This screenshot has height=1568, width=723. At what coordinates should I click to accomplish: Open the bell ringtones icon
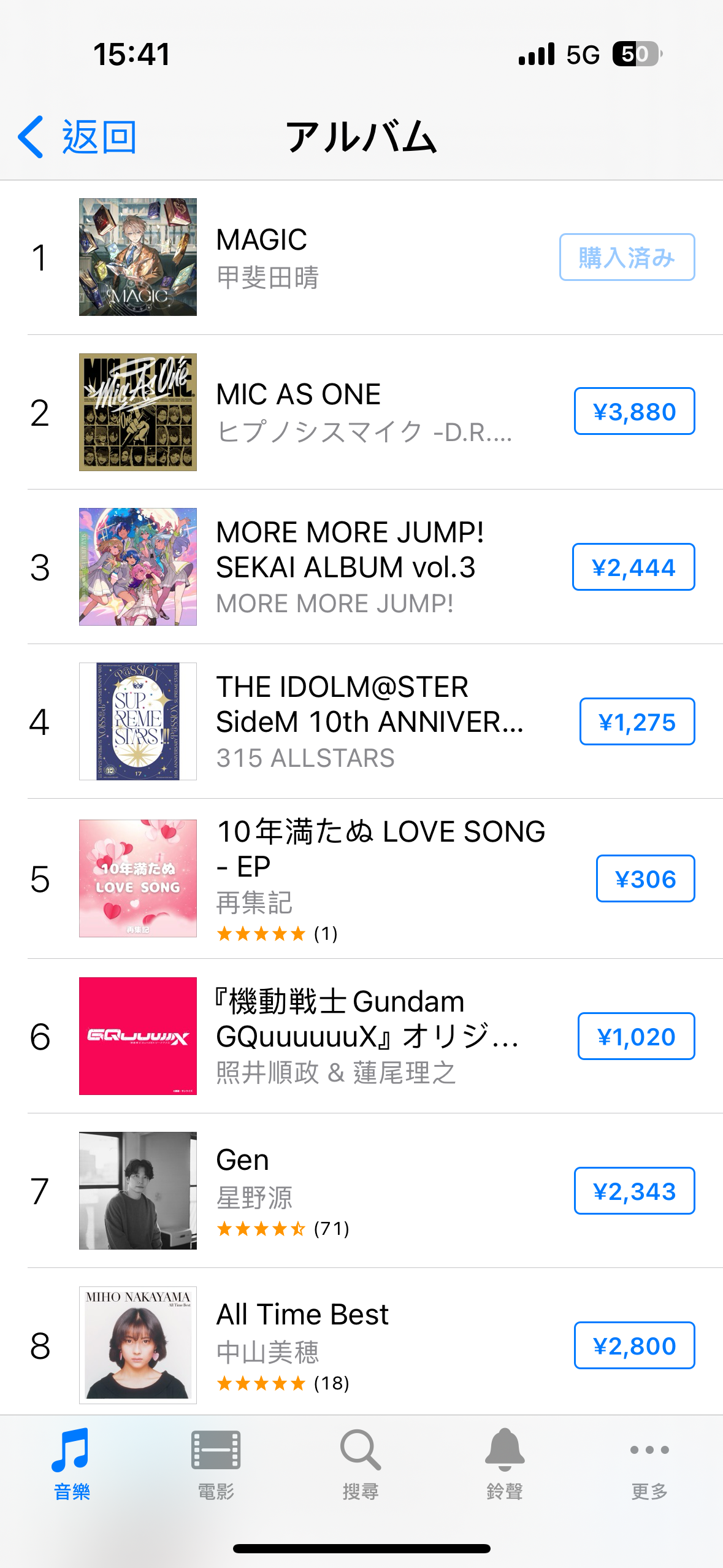tap(505, 1450)
